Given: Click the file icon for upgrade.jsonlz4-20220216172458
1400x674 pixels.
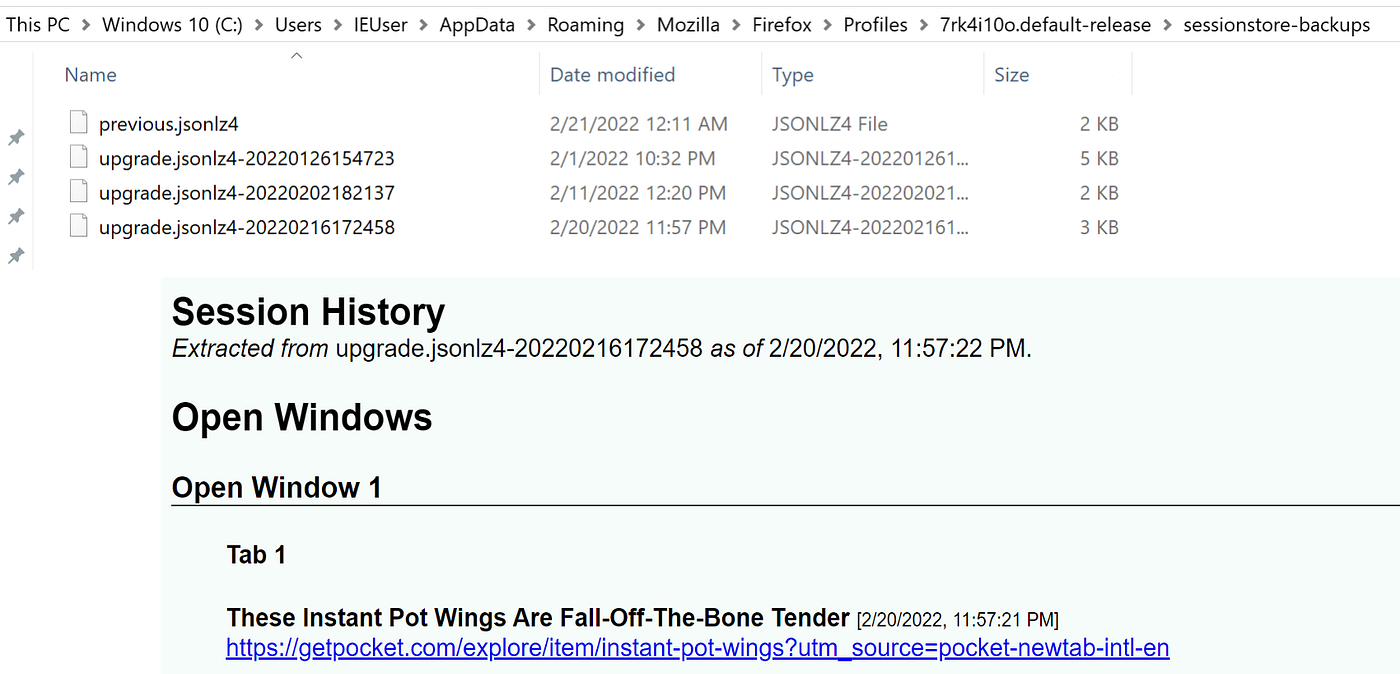Looking at the screenshot, I should pos(78,226).
